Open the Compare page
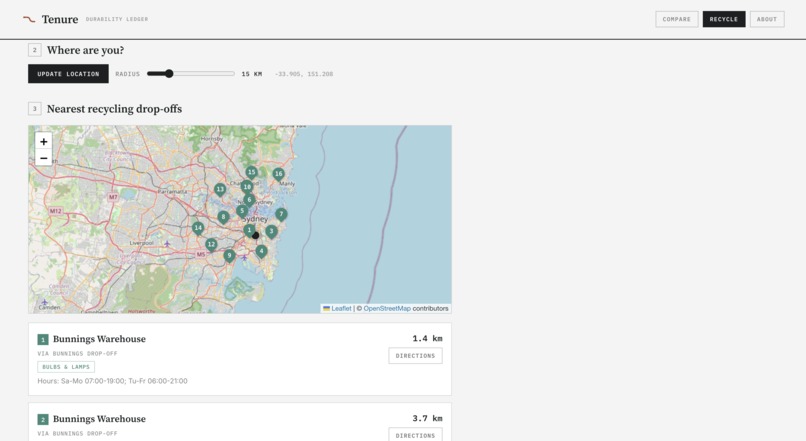The height and width of the screenshot is (441, 806). pos(676,19)
